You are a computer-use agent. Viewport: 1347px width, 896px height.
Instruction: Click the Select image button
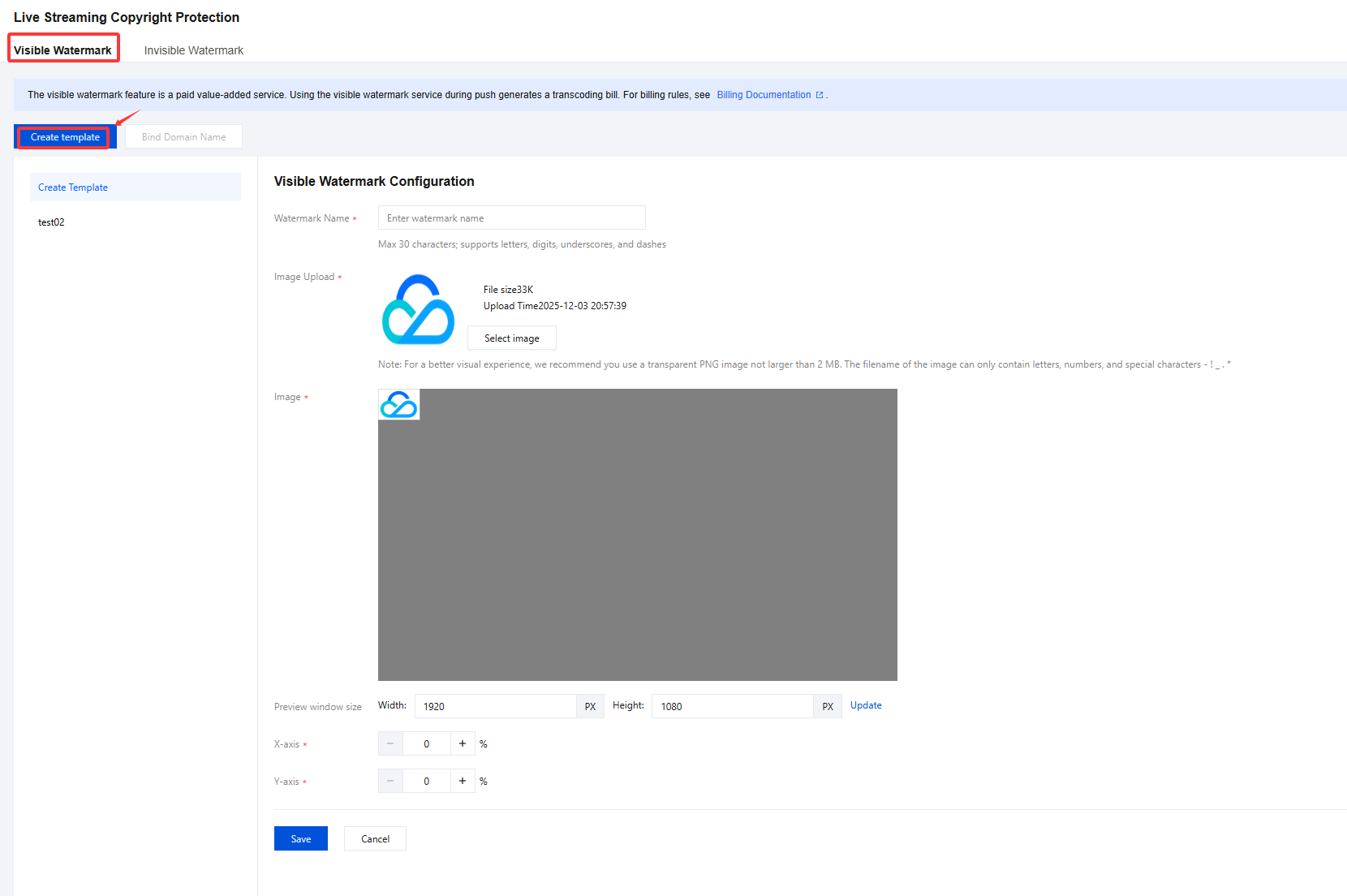(x=511, y=338)
